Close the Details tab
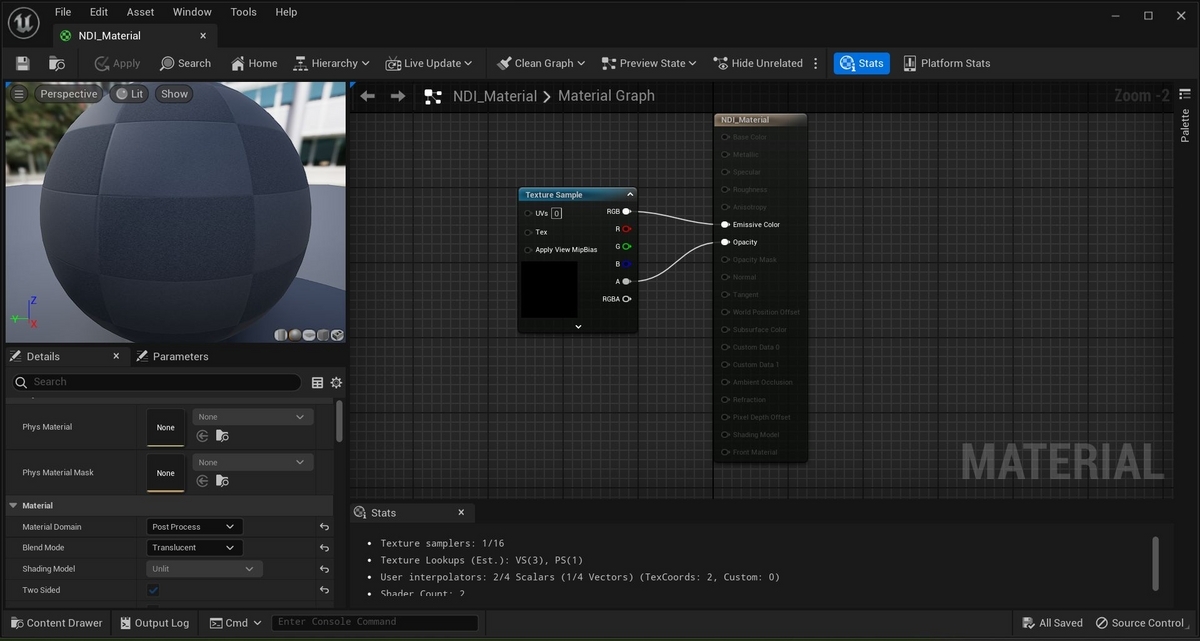 click(x=116, y=356)
